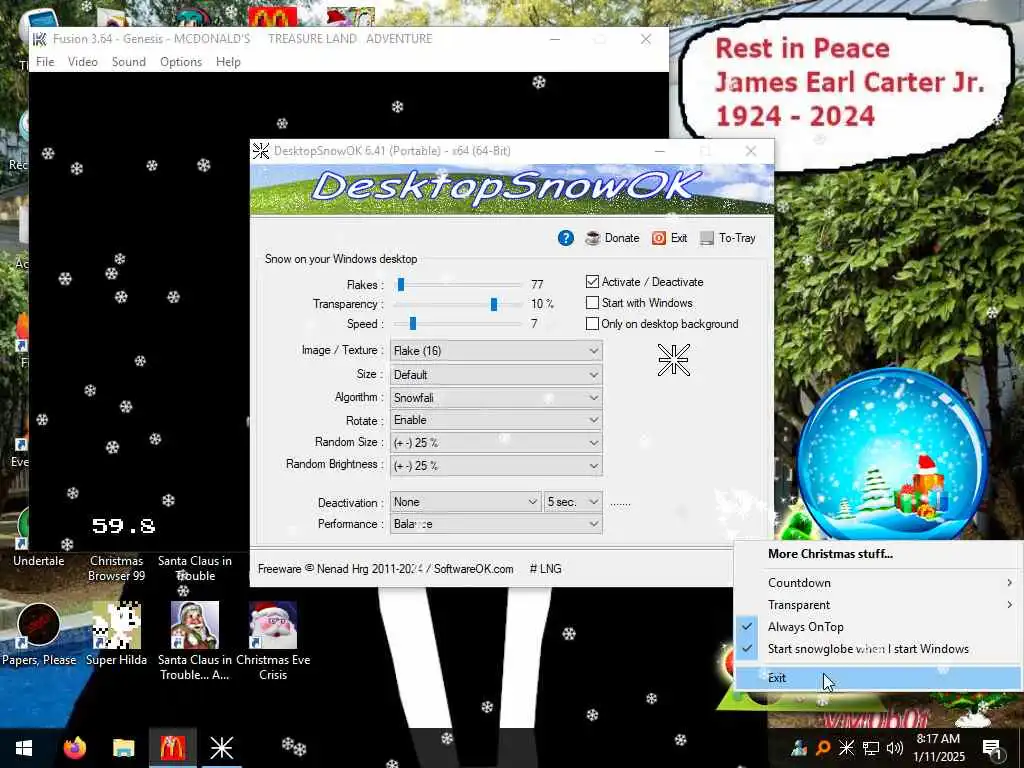Open the File menu in Fusion
The width and height of the screenshot is (1024, 768).
45,62
